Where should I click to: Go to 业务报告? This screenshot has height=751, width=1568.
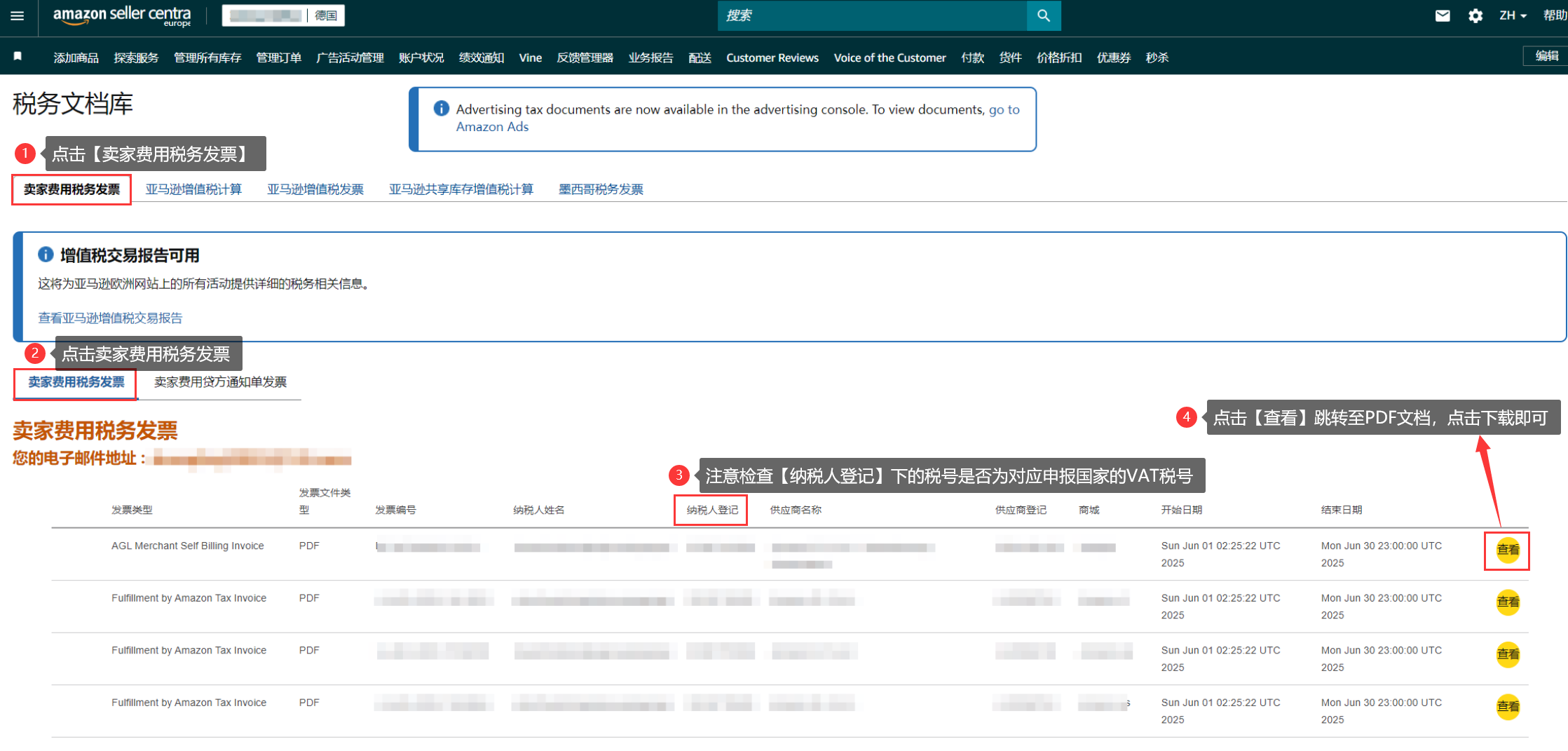650,57
